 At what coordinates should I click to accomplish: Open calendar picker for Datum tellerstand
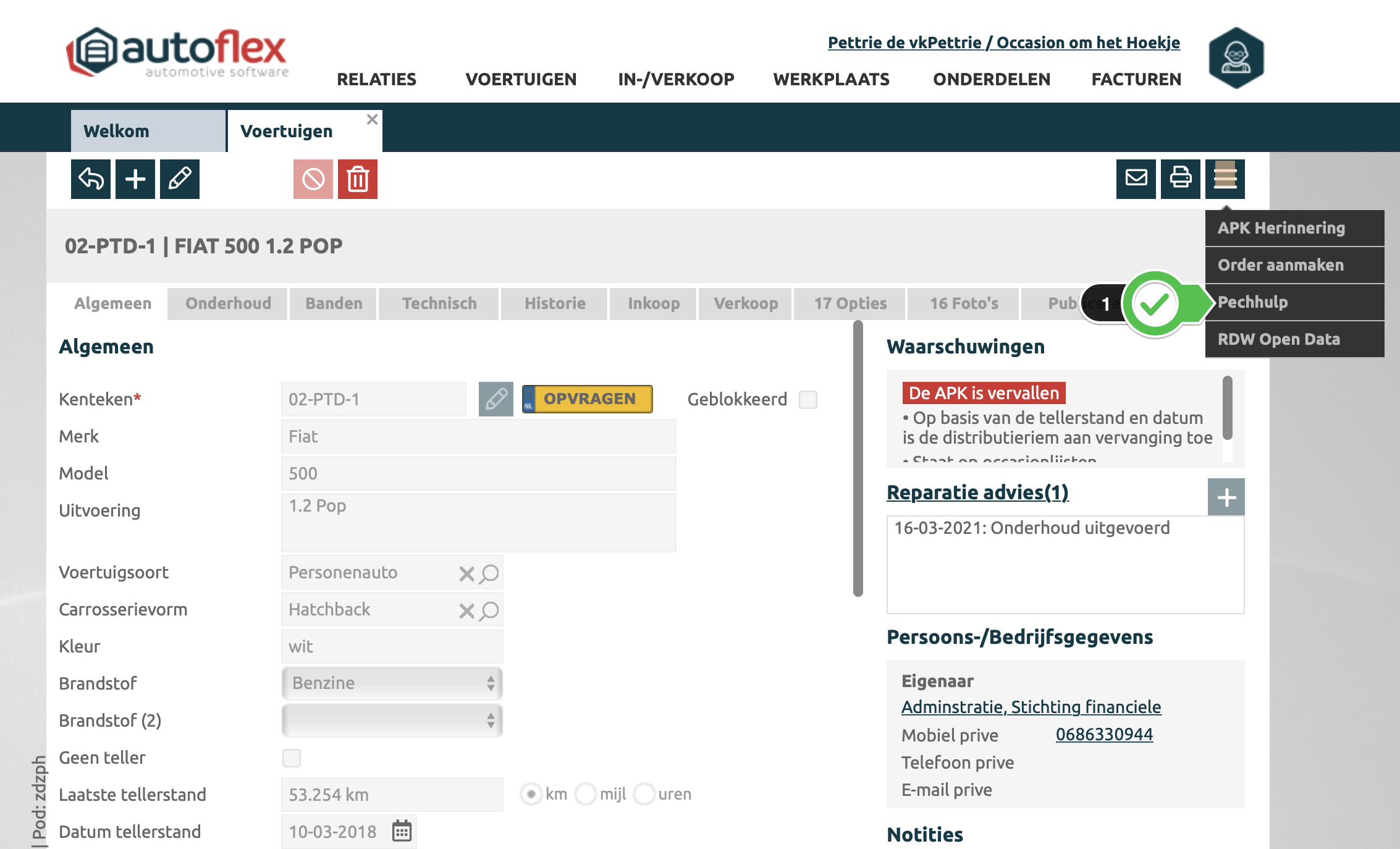tap(402, 831)
